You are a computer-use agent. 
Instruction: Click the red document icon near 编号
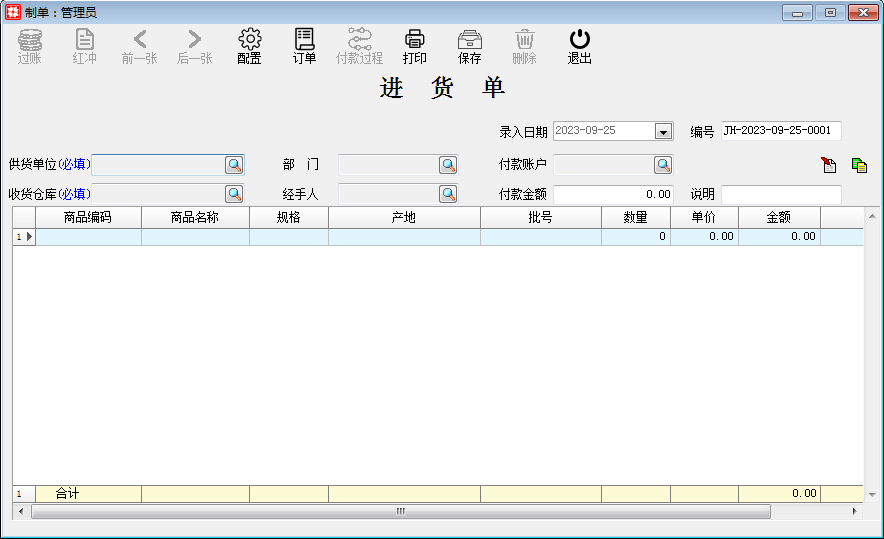(x=829, y=165)
